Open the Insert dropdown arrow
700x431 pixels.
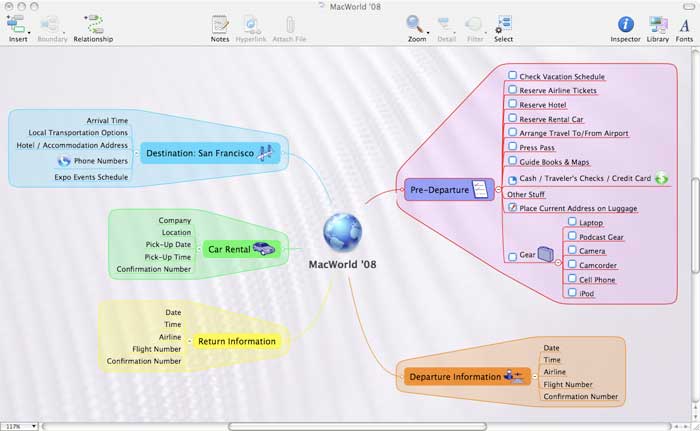pos(29,33)
